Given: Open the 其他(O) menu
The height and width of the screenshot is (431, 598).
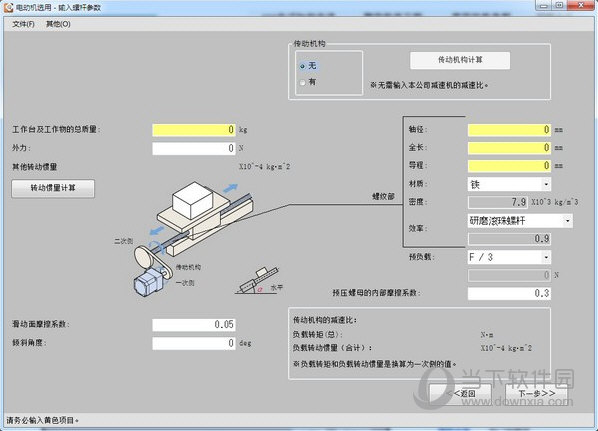Looking at the screenshot, I should [x=58, y=24].
